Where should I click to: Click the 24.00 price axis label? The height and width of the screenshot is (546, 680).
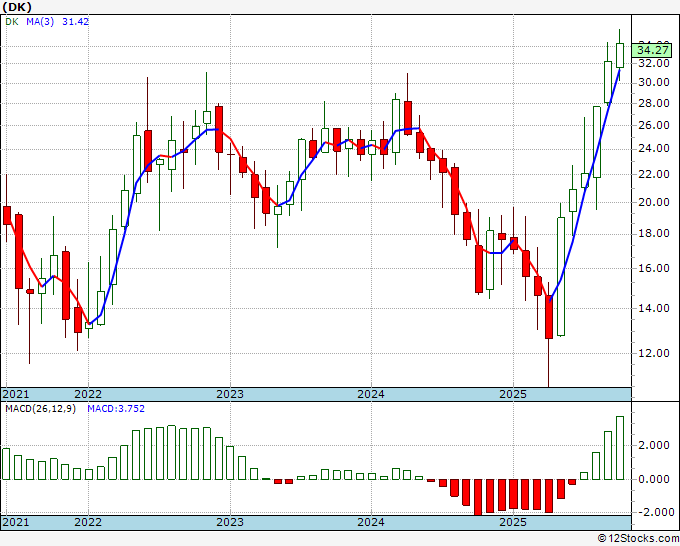[654, 149]
